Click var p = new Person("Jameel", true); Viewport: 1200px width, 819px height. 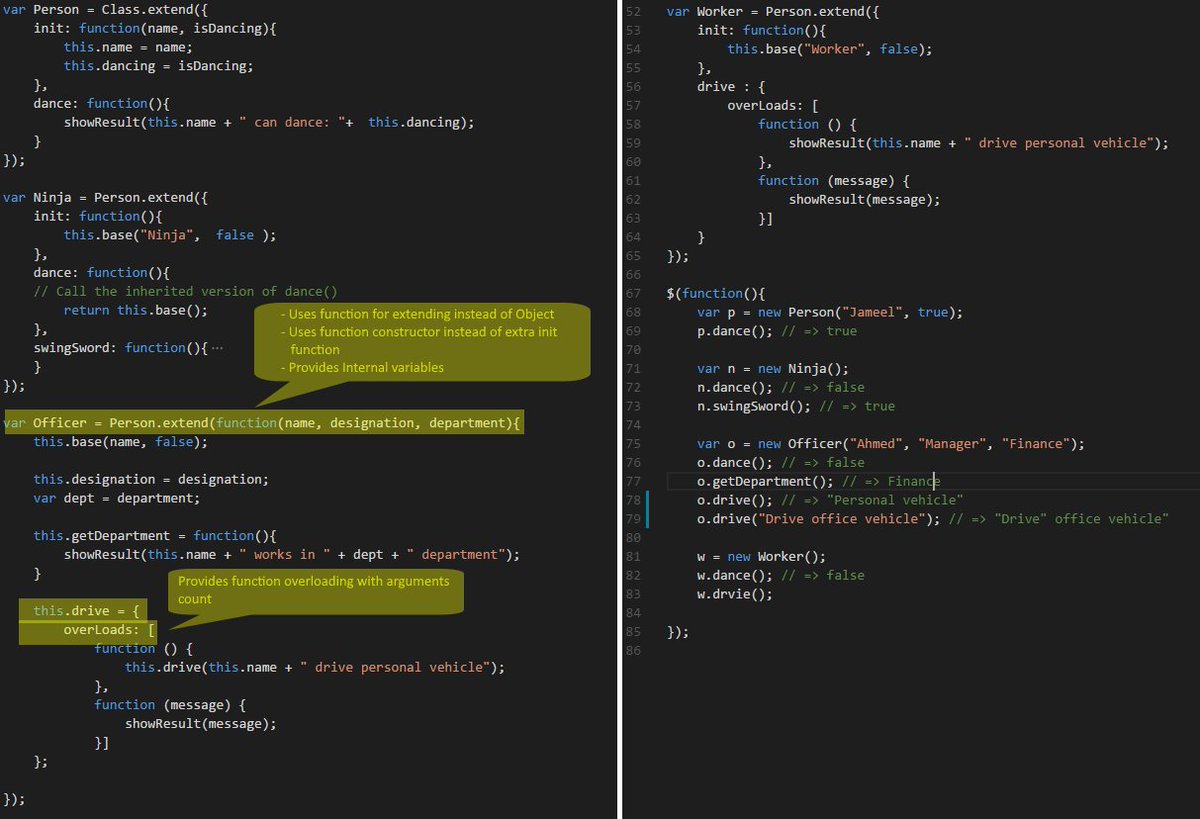[x=830, y=312]
